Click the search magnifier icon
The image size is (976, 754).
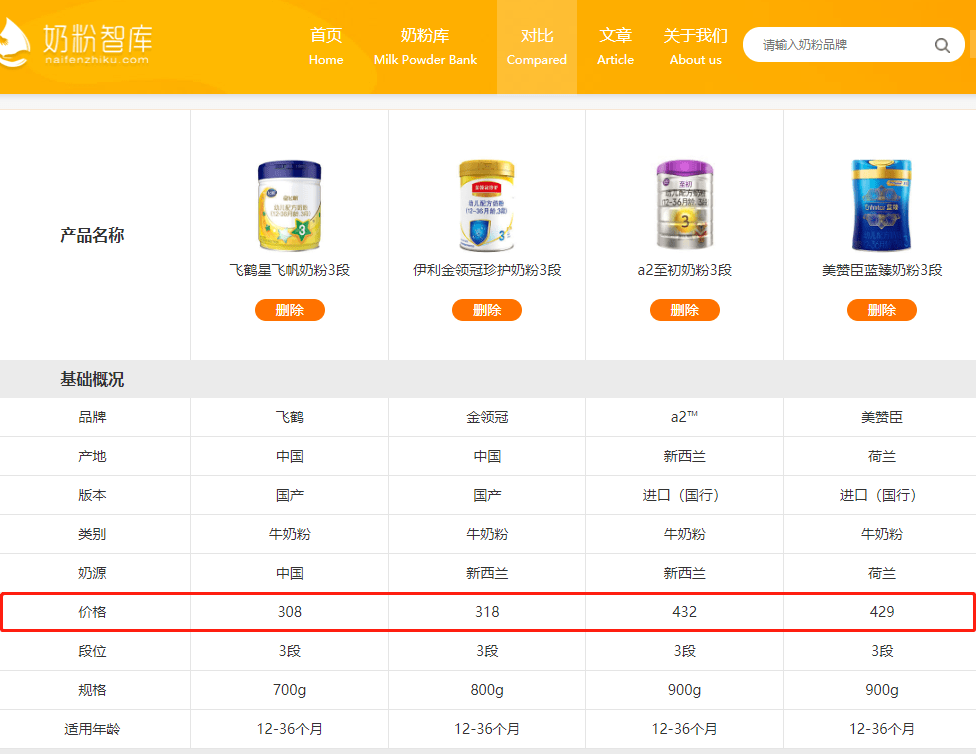942,45
